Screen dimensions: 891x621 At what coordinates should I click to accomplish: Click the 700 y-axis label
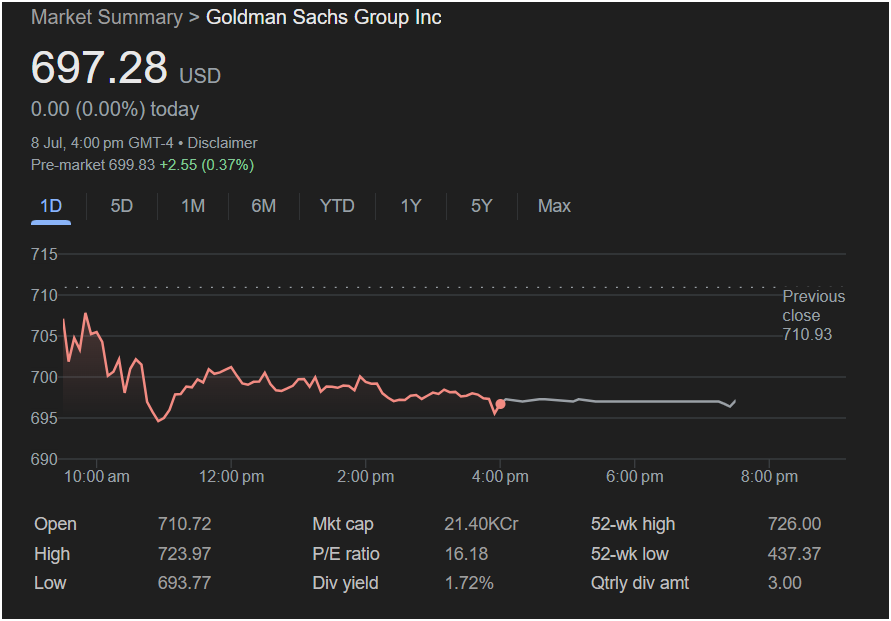[x=44, y=377]
